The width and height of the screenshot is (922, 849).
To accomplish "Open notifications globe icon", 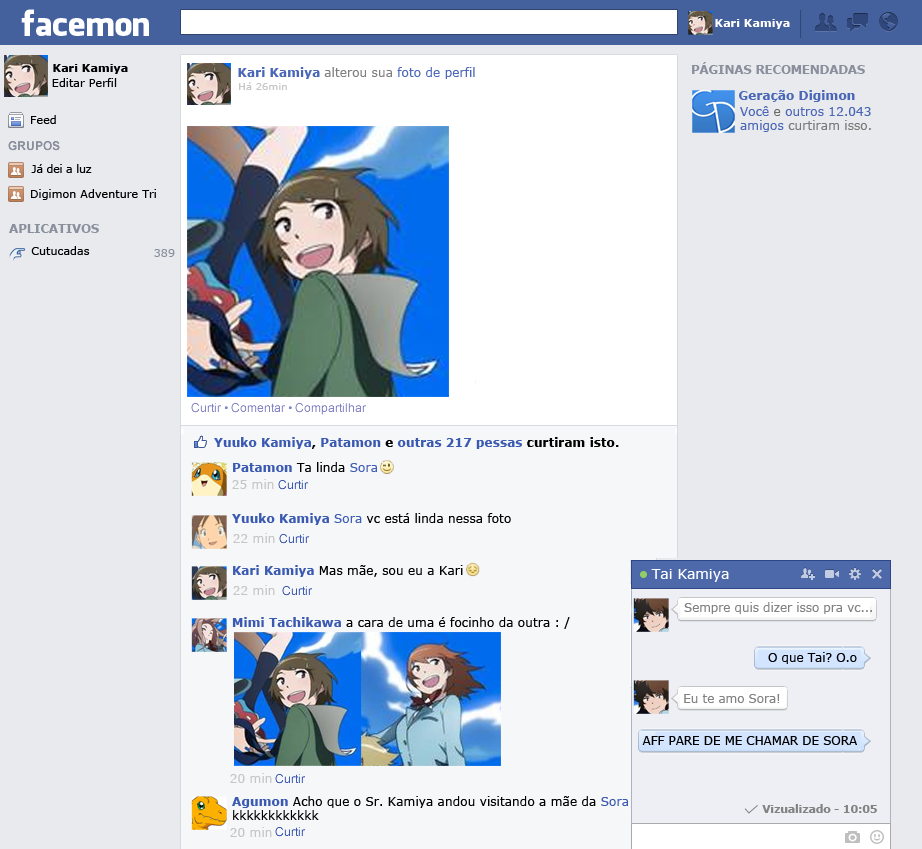I will [x=888, y=22].
